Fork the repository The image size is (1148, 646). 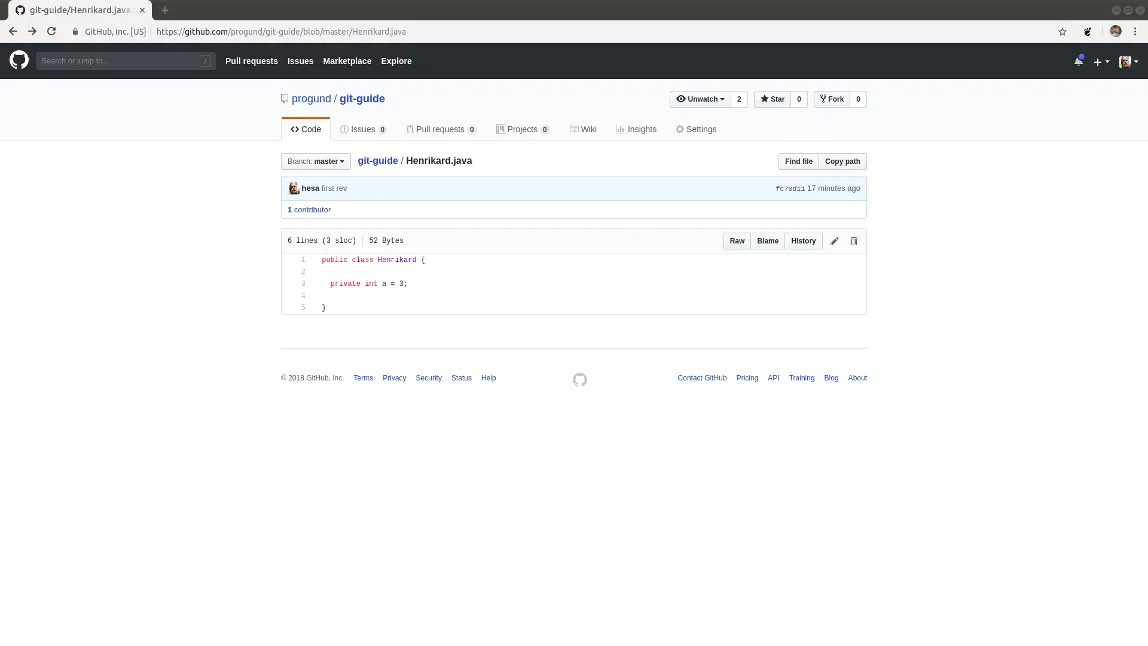point(832,99)
